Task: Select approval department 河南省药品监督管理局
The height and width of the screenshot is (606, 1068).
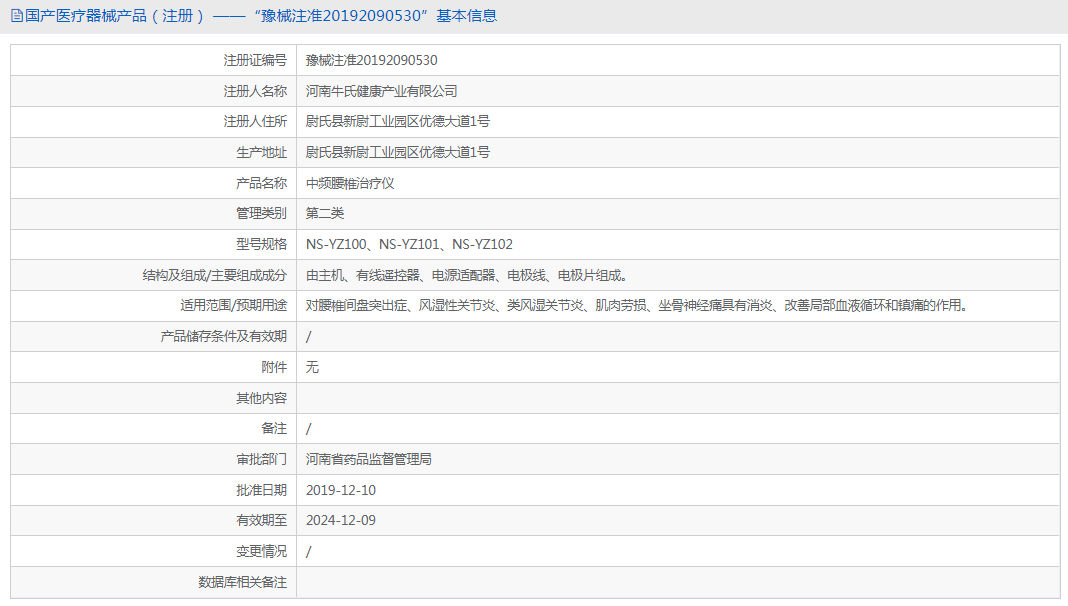Action: 368,460
